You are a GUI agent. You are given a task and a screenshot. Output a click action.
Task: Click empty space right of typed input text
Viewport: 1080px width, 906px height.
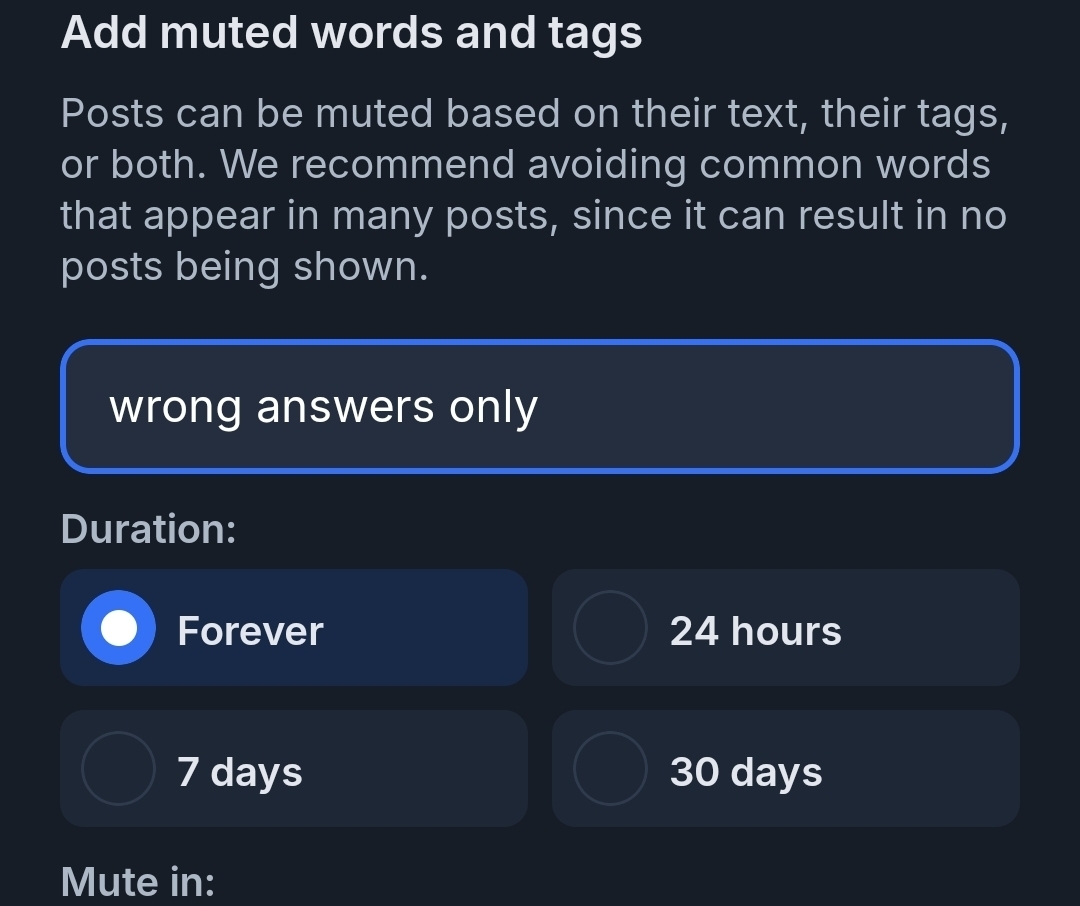pos(780,407)
